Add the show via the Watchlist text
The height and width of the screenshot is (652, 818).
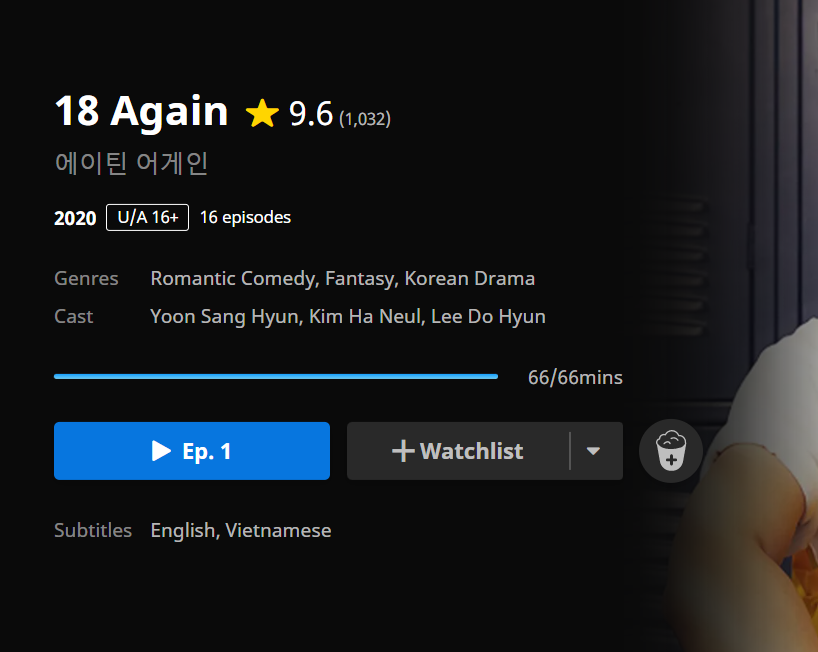coord(471,451)
